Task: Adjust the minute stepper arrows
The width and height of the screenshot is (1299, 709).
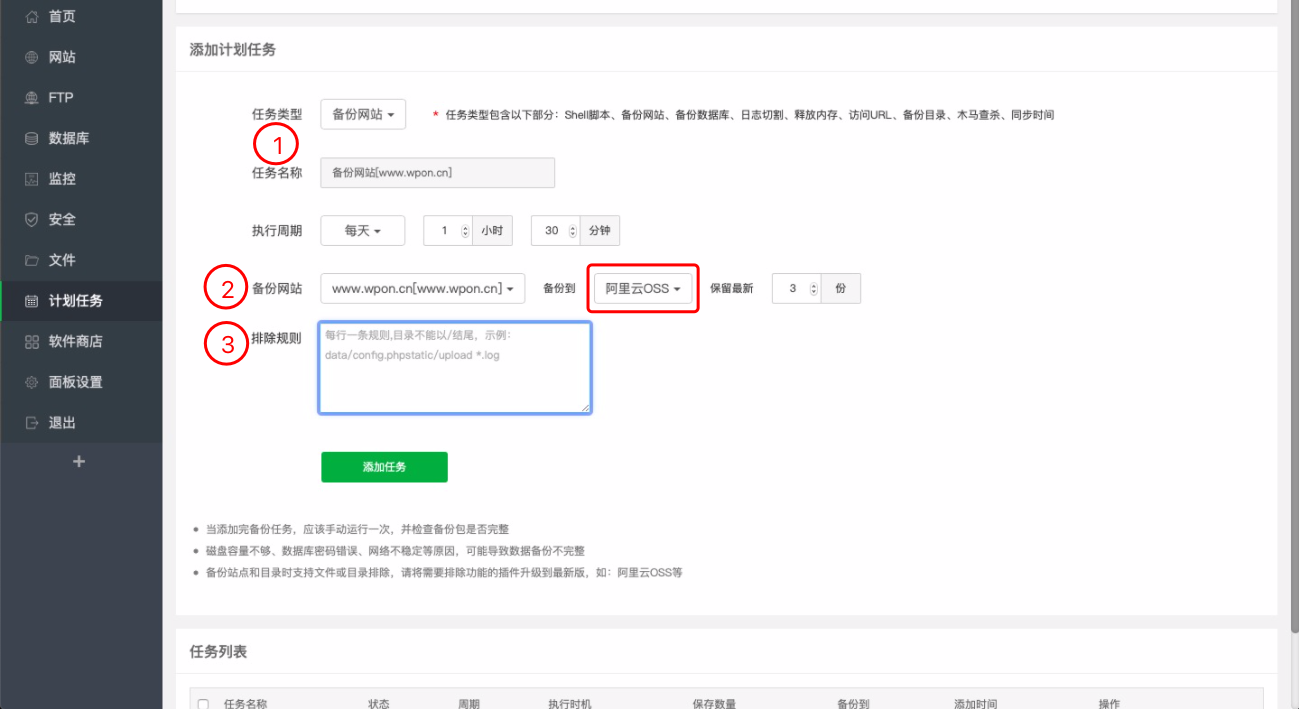Action: [x=573, y=231]
